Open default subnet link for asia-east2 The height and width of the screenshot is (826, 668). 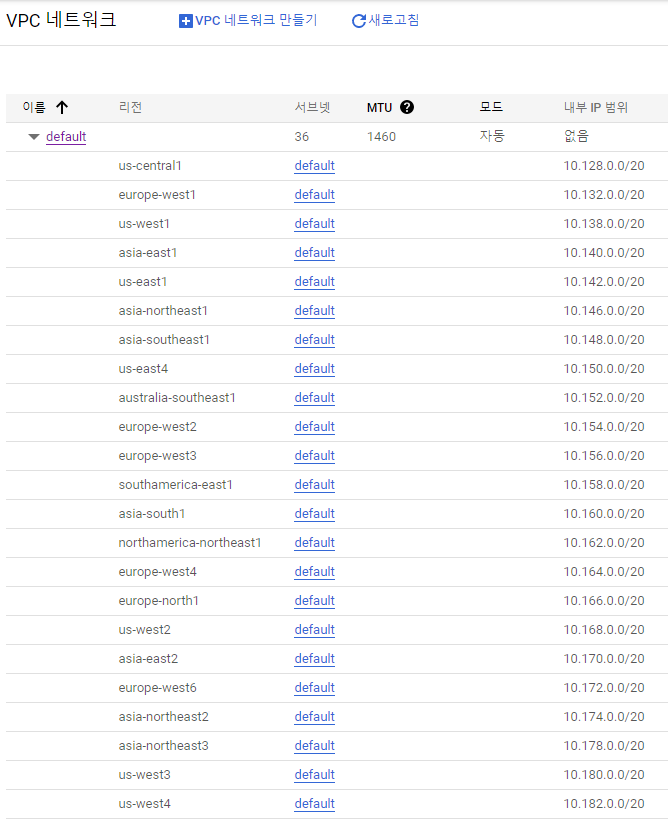point(315,658)
